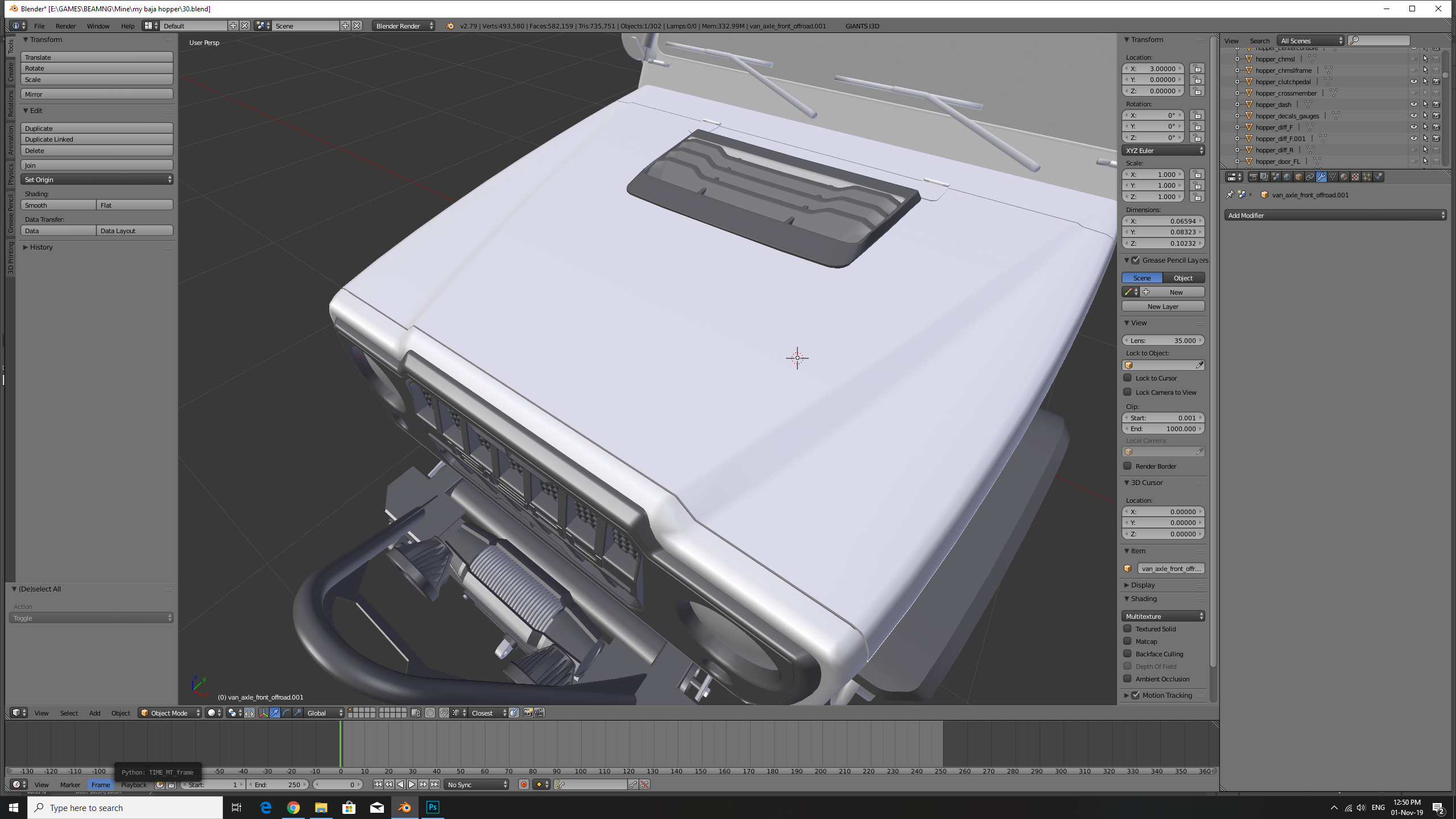Enable the Backface Culling checkbox

click(x=1127, y=654)
